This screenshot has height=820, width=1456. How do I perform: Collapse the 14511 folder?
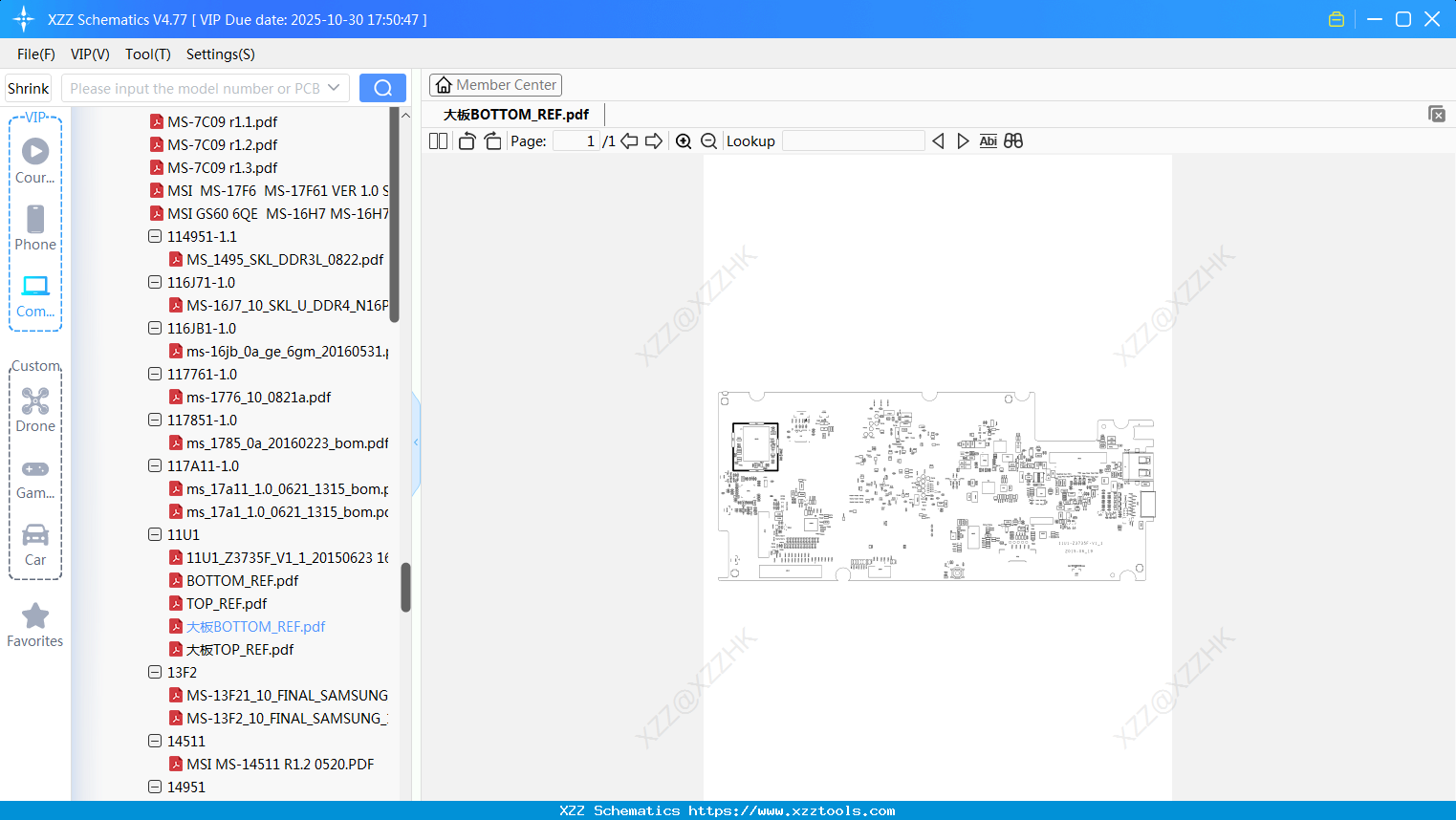(155, 741)
